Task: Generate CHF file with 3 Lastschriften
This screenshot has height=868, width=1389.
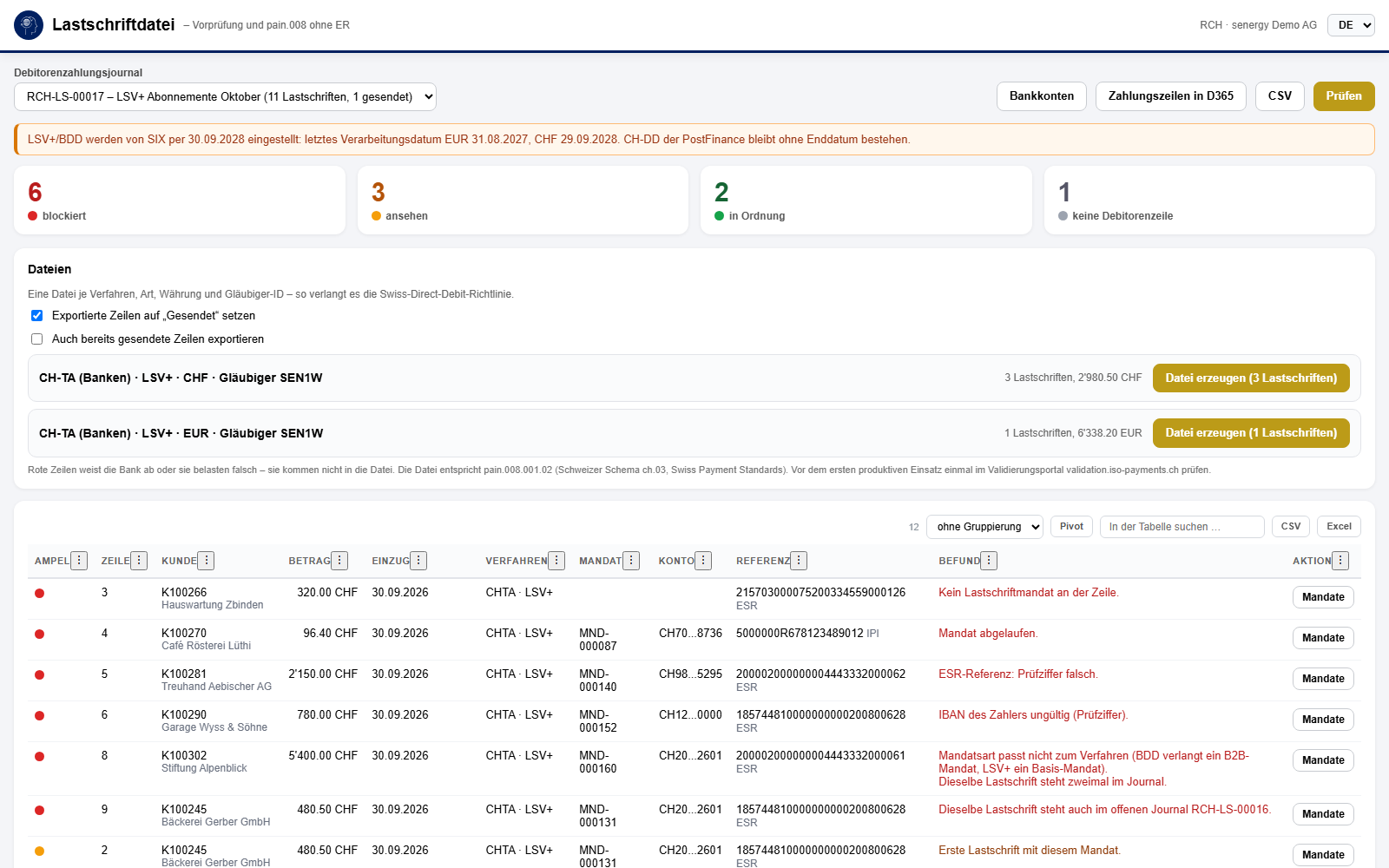Action: [1251, 378]
